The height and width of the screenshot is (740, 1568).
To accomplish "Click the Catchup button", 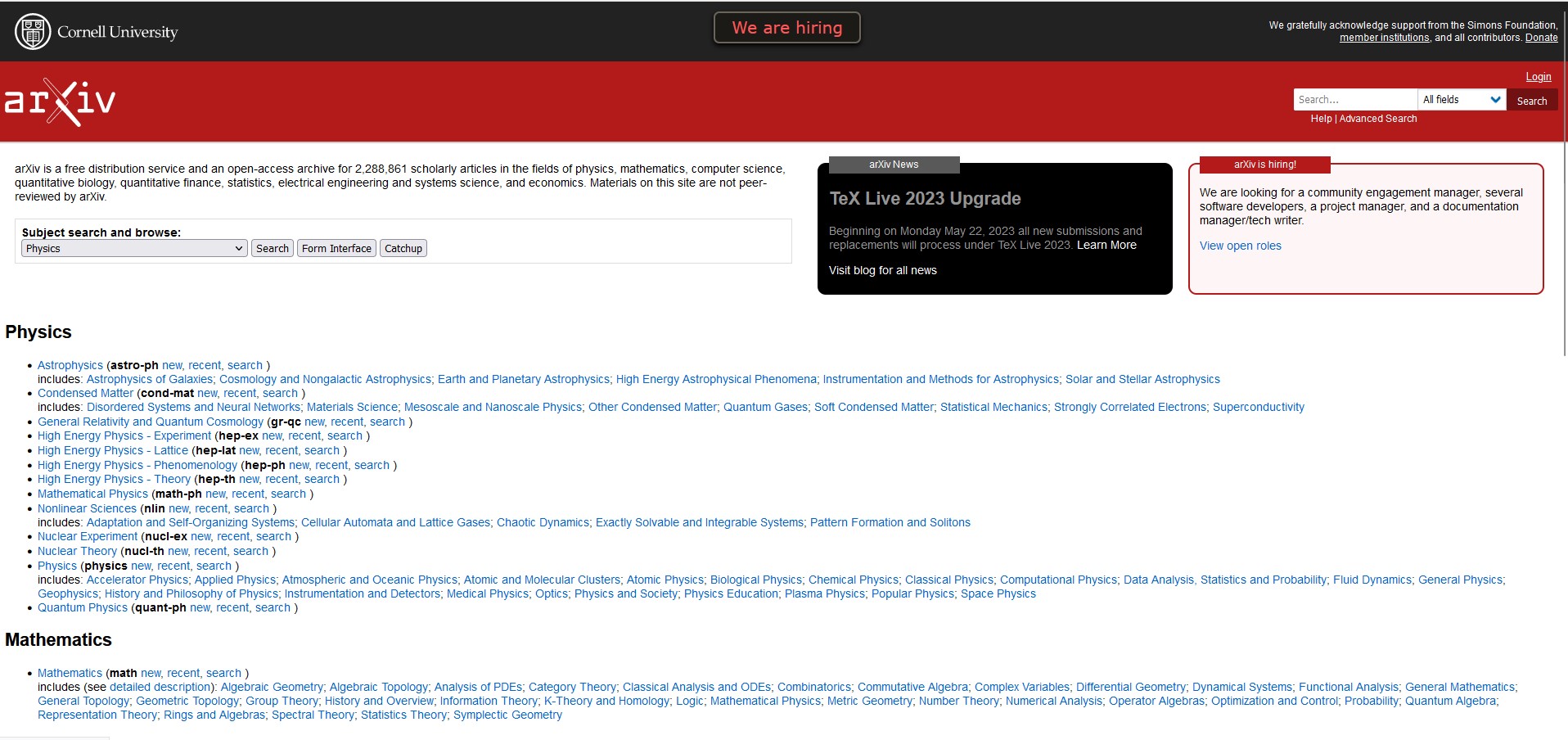I will [x=403, y=249].
